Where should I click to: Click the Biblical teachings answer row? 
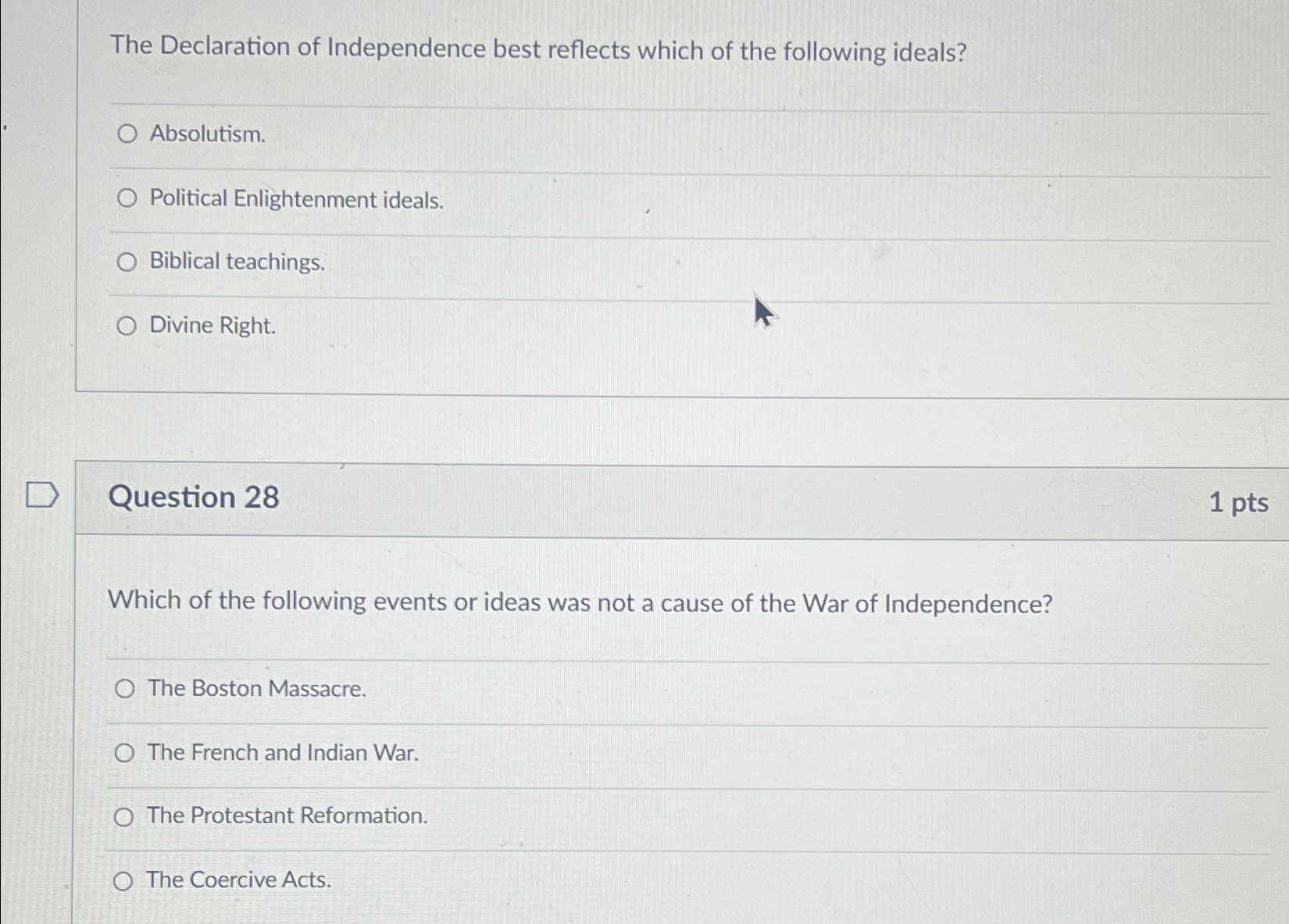point(236,262)
